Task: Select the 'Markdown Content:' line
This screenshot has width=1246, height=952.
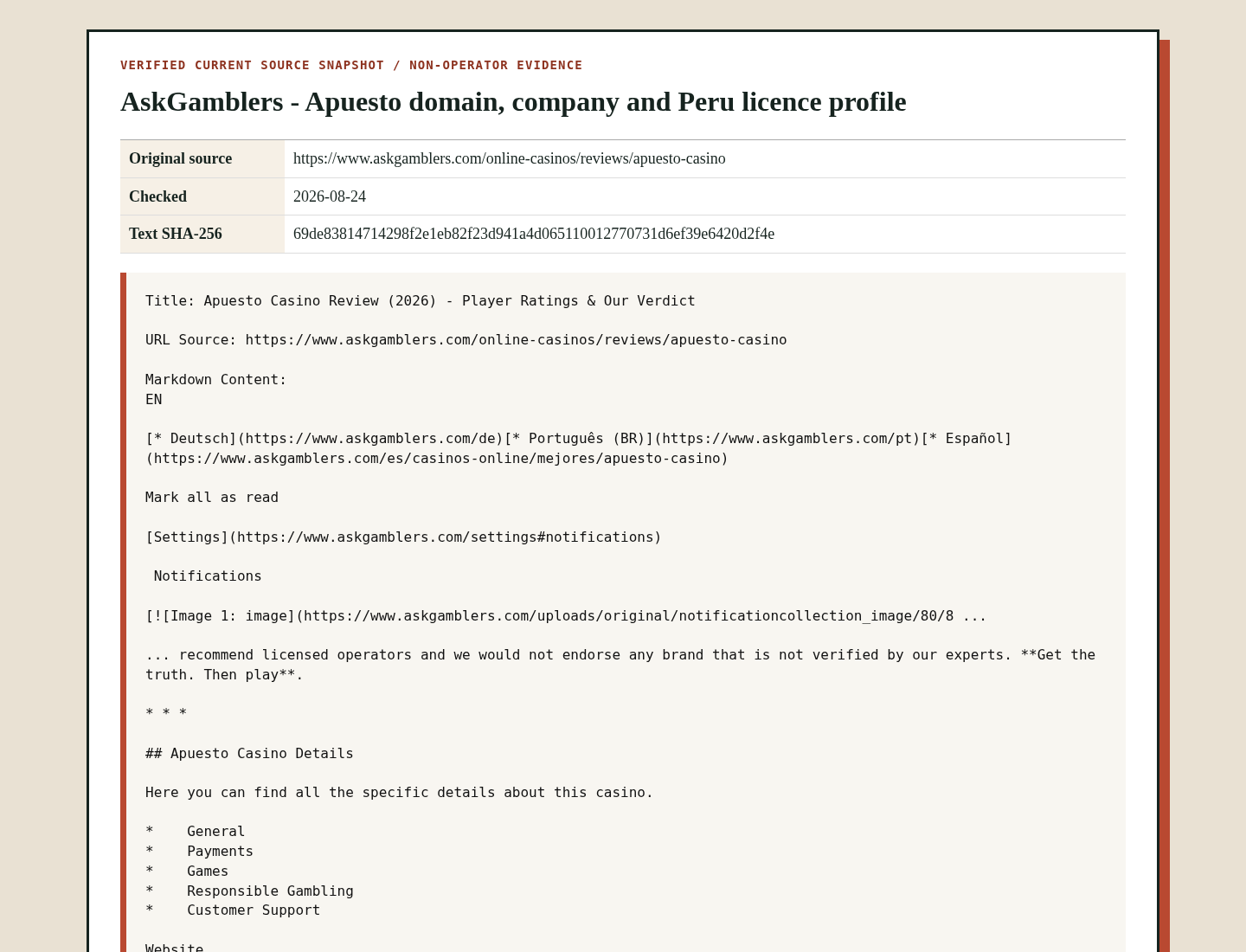Action: pos(216,379)
